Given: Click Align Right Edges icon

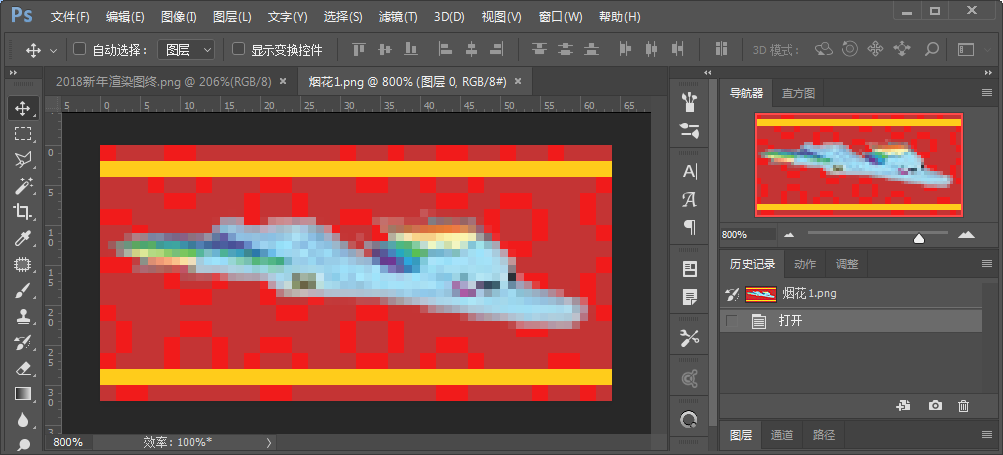Looking at the screenshot, I should tap(496, 49).
